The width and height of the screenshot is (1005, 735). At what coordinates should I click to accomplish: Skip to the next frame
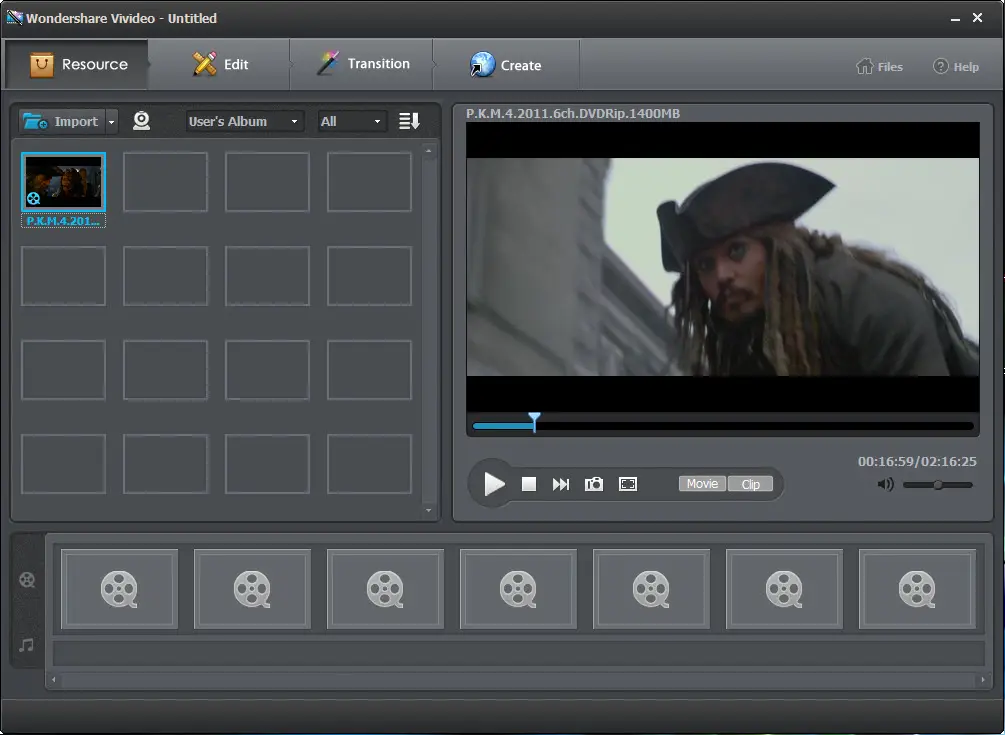[561, 484]
